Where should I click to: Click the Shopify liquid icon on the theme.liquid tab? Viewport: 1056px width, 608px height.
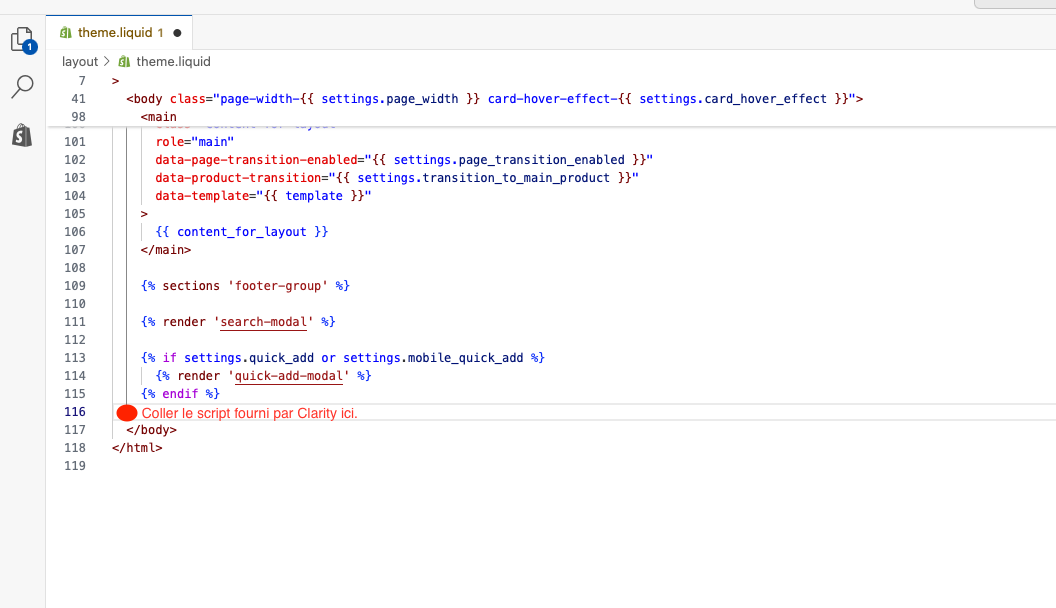click(66, 31)
